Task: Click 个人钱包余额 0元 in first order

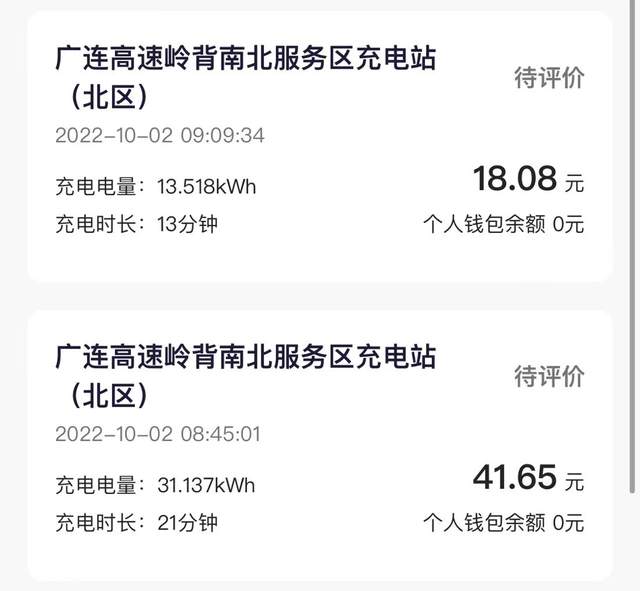Action: [x=504, y=224]
